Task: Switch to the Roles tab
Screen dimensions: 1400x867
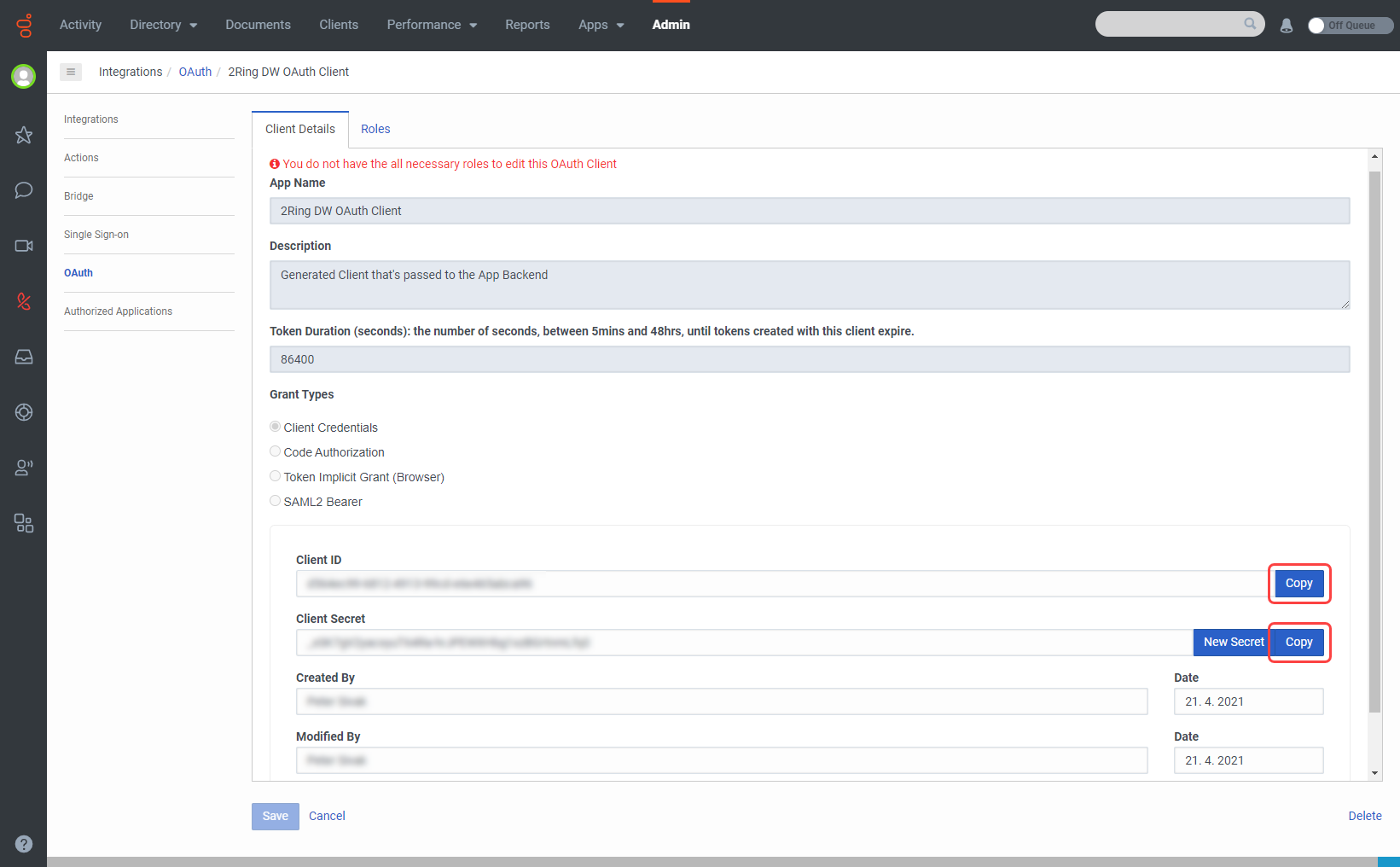Action: click(375, 129)
